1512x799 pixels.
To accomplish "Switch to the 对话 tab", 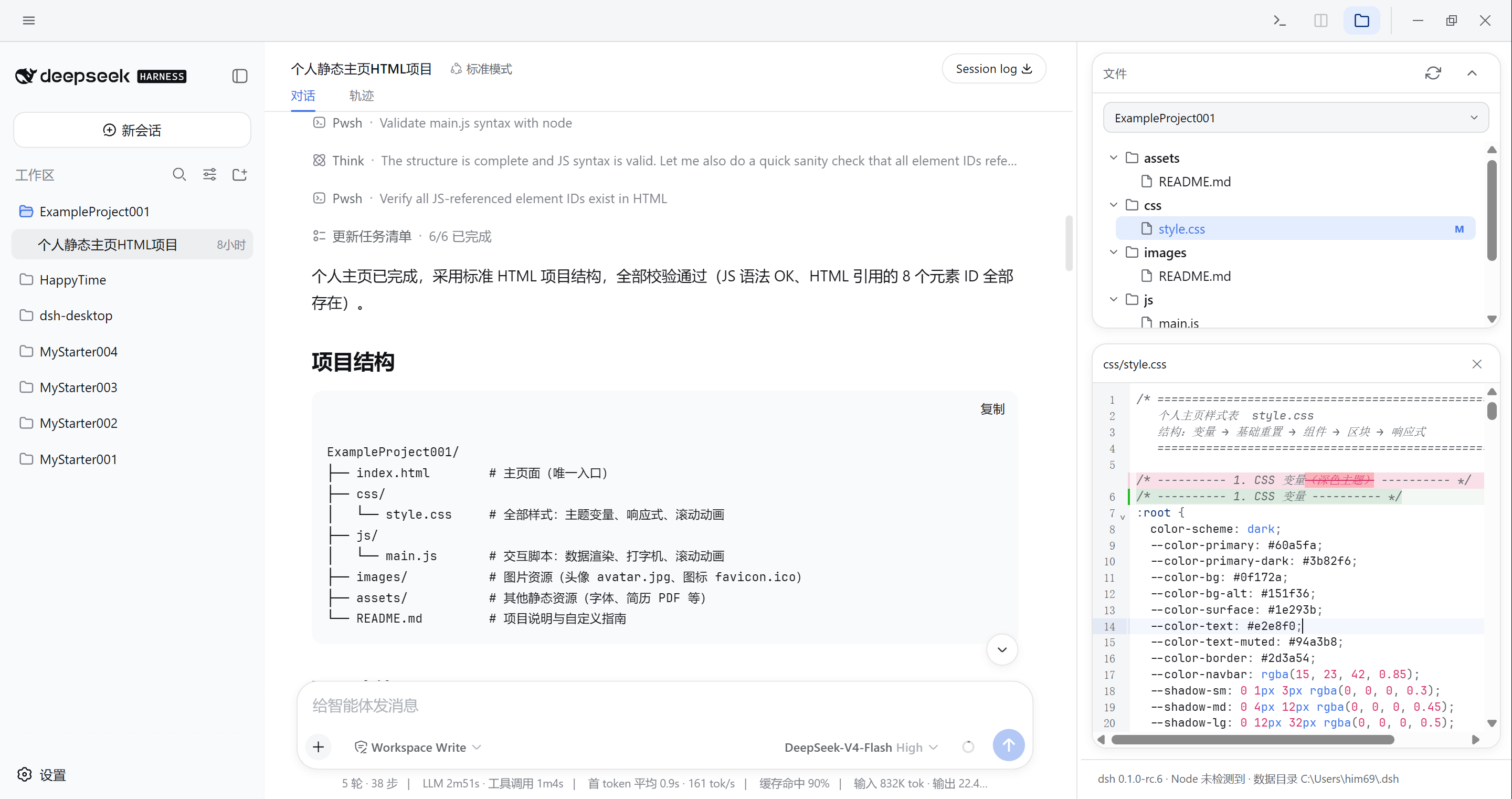I will coord(303,96).
